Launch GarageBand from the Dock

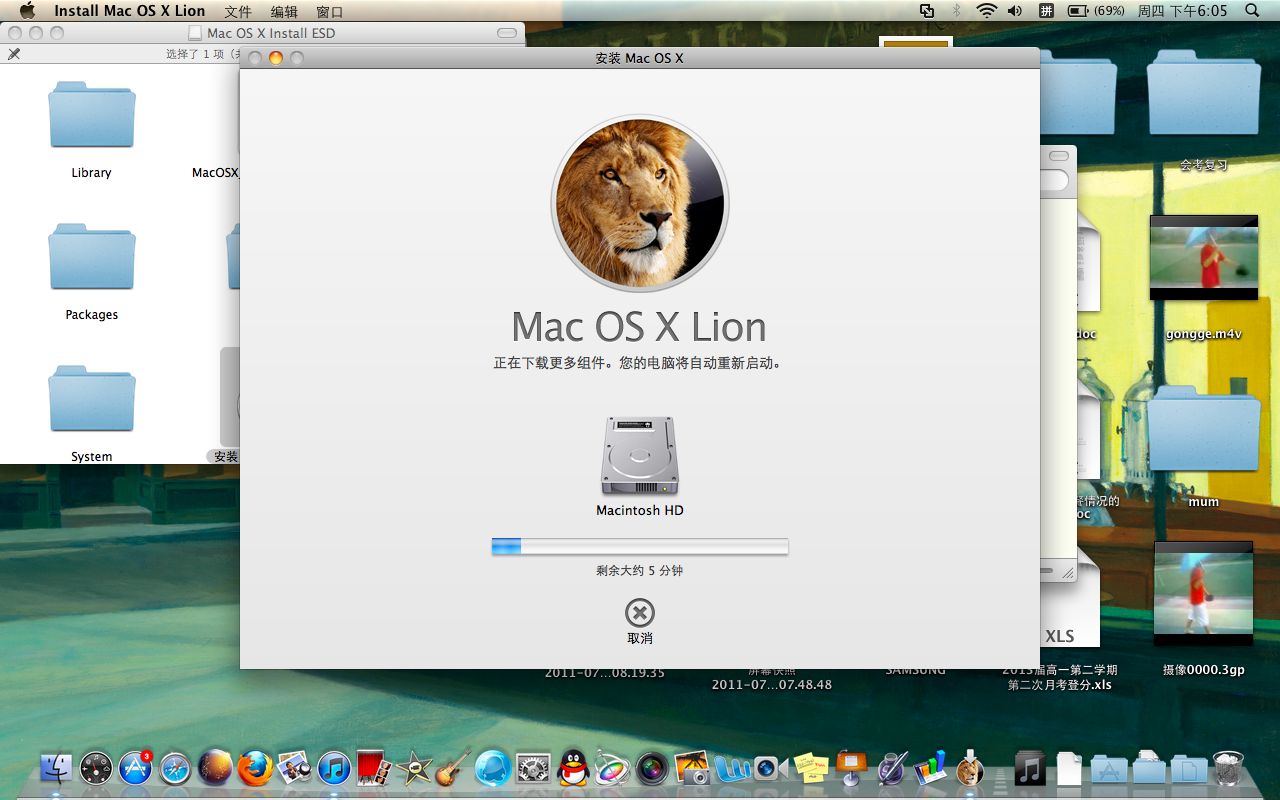[x=452, y=768]
